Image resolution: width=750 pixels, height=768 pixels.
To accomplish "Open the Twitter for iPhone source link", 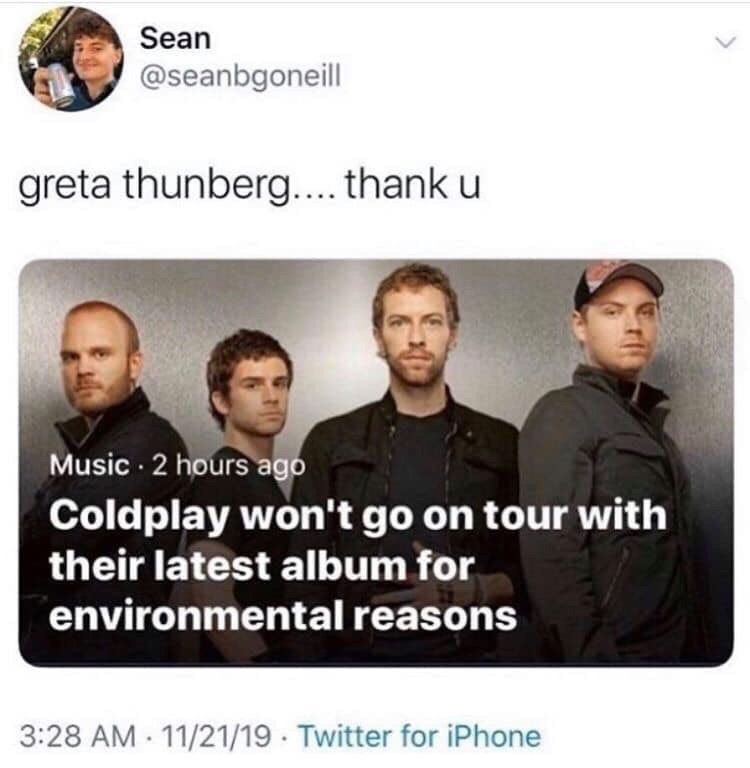I will (x=420, y=736).
